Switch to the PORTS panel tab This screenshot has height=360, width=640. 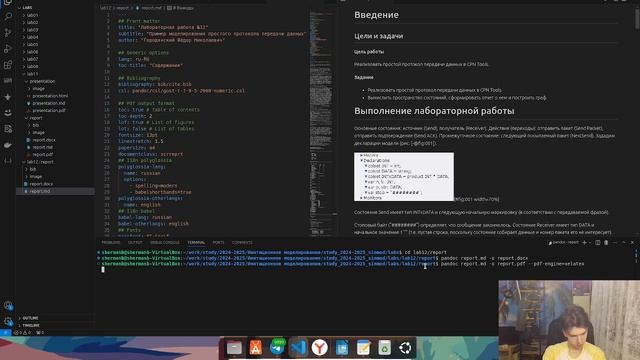tap(218, 242)
